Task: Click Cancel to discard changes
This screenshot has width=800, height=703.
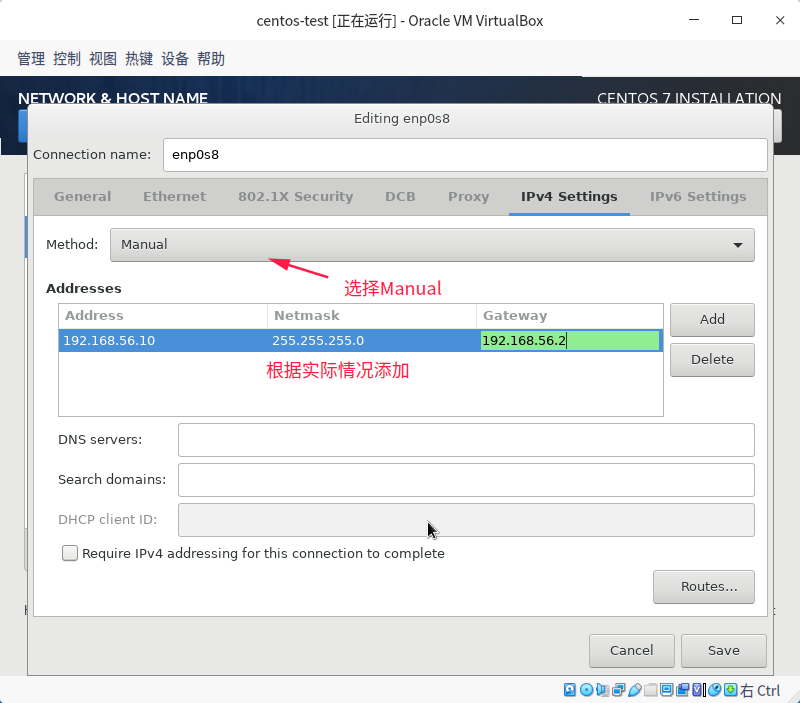Action: (632, 650)
